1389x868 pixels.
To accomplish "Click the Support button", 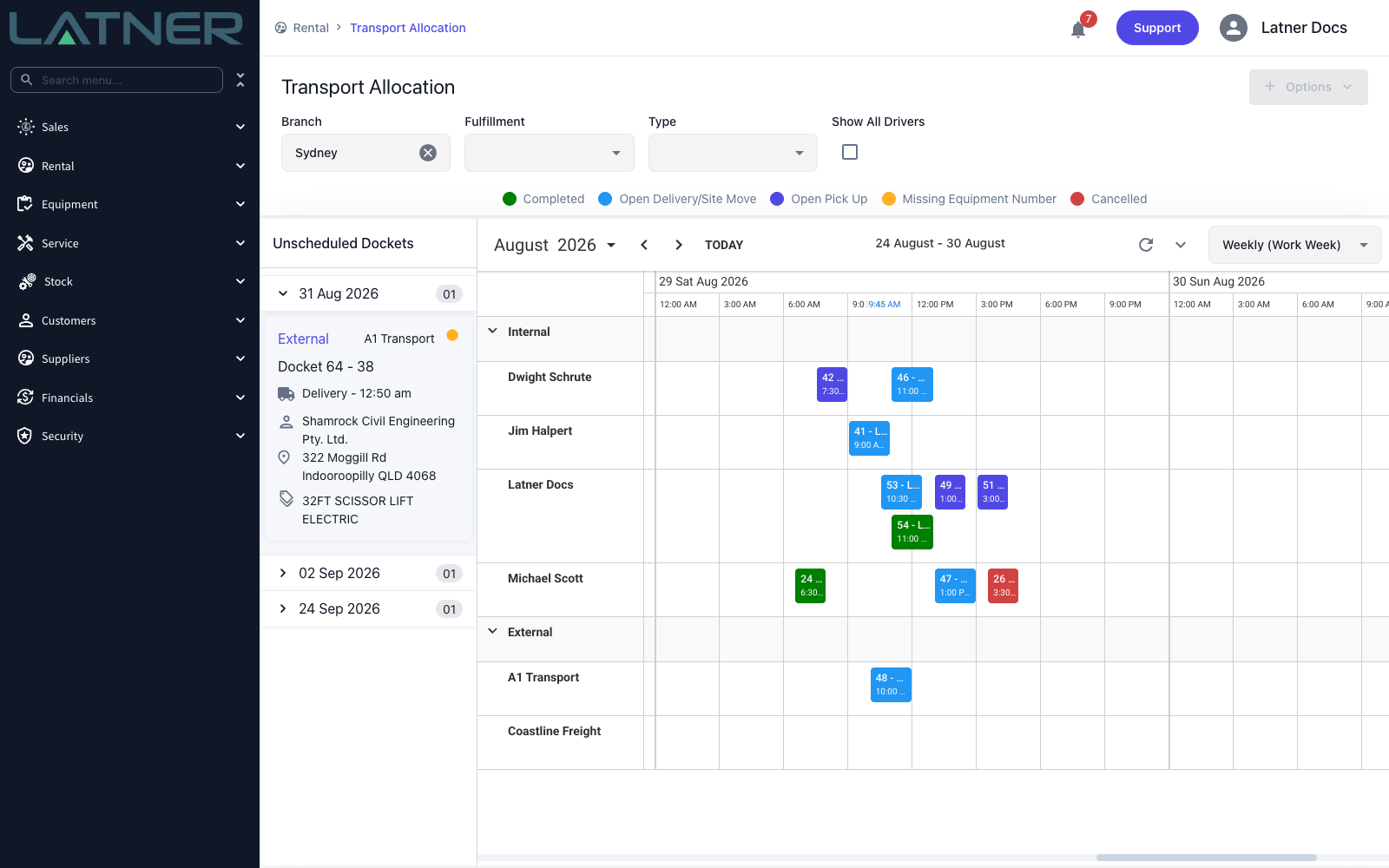I will pos(1157,28).
